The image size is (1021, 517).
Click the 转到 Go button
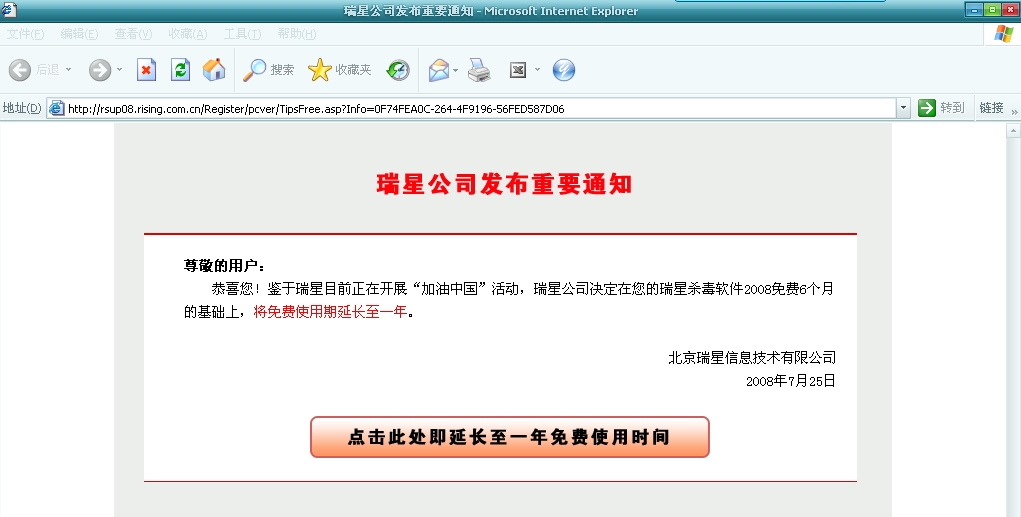click(941, 108)
